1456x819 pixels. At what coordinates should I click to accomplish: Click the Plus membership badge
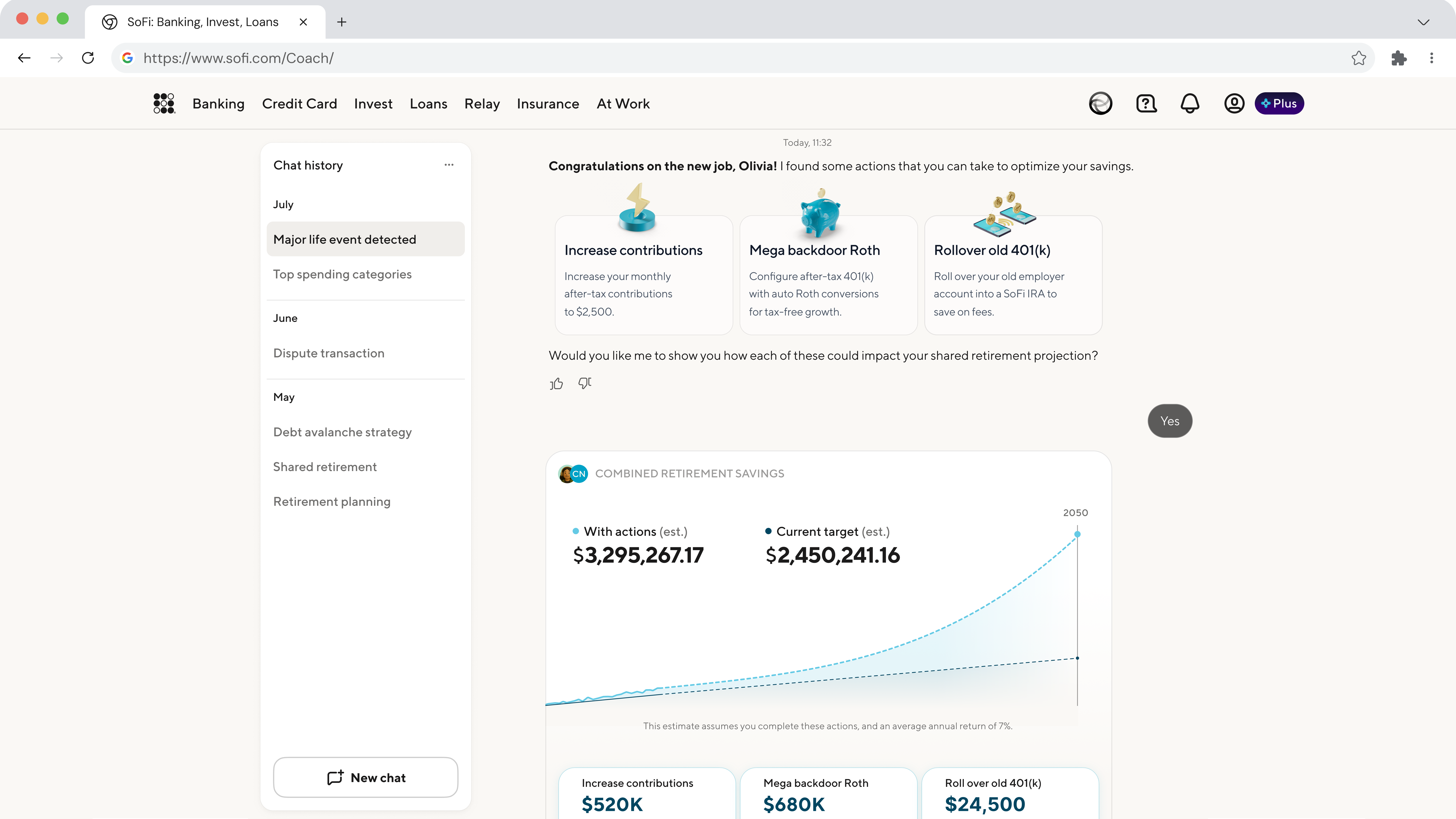click(x=1279, y=103)
